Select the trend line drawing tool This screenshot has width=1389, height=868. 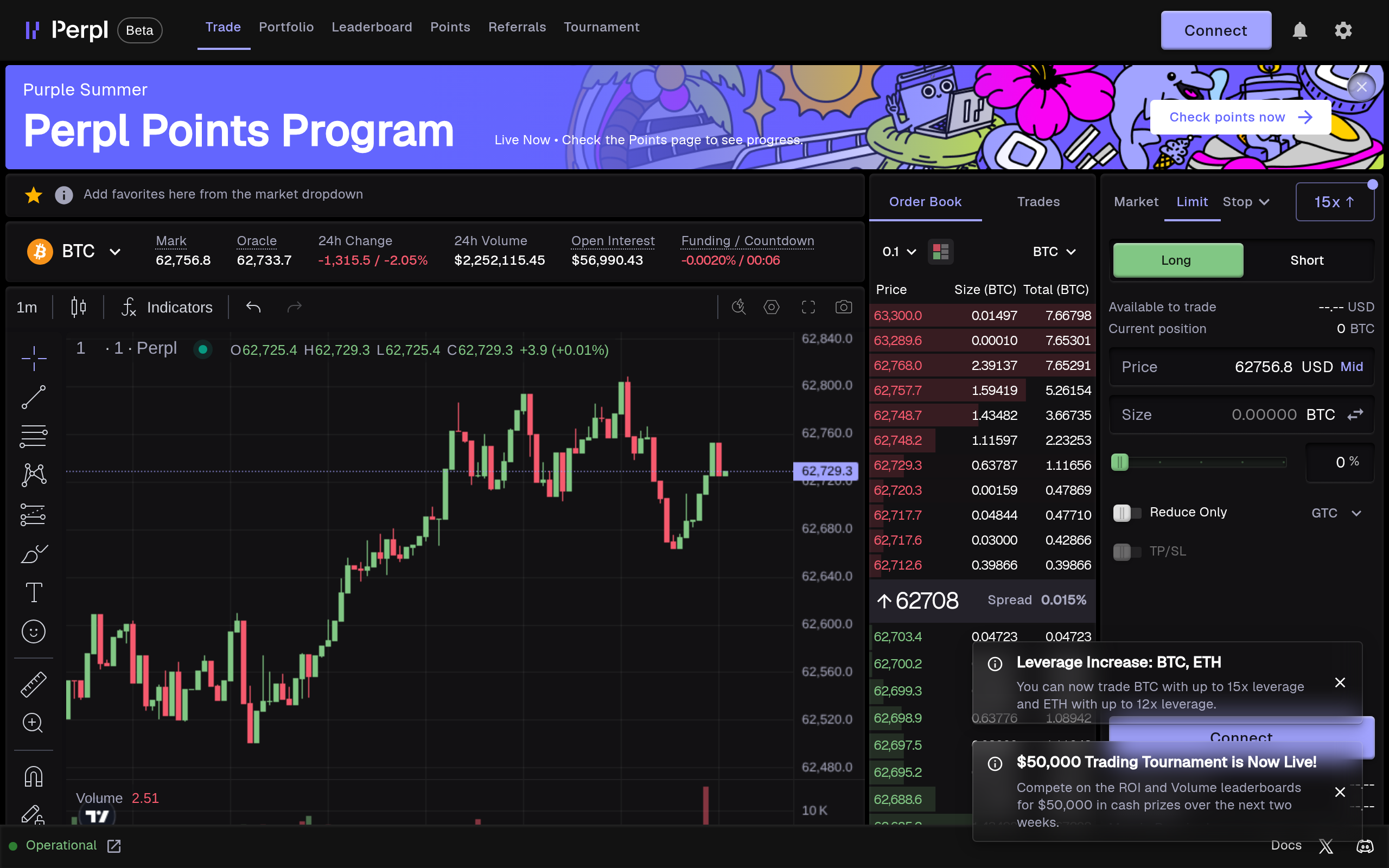34,397
